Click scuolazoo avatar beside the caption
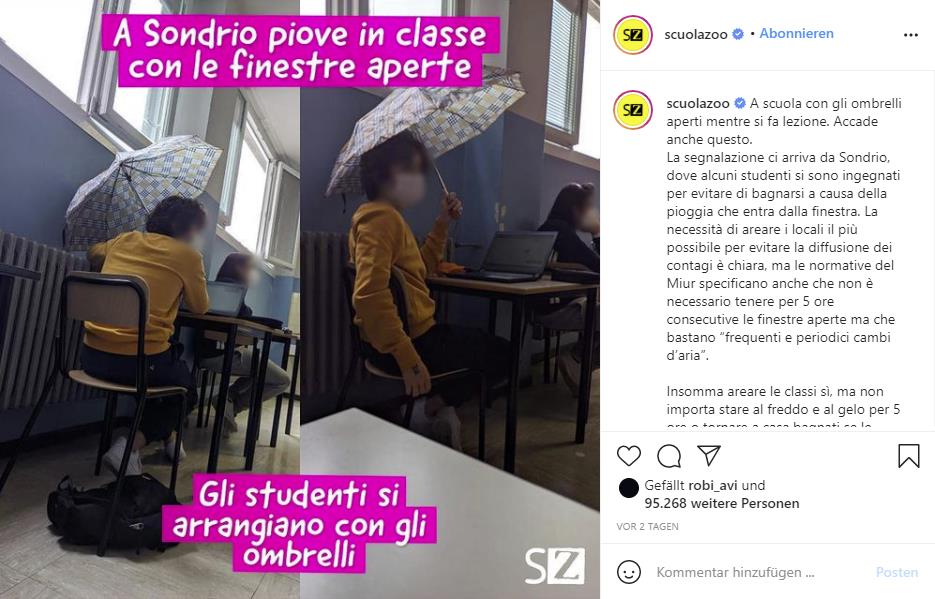 (633, 110)
